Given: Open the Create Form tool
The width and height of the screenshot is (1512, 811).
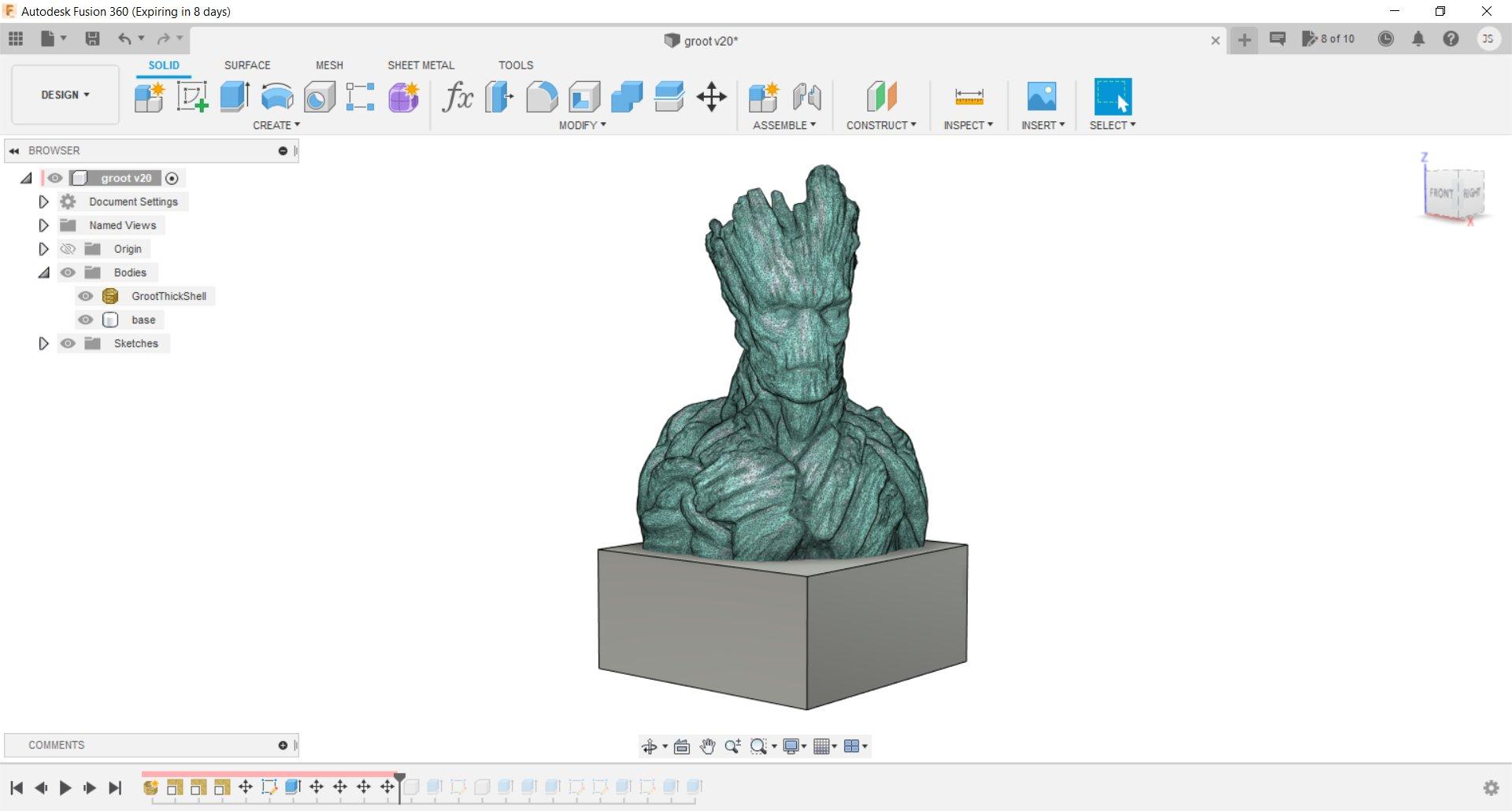Looking at the screenshot, I should (403, 96).
